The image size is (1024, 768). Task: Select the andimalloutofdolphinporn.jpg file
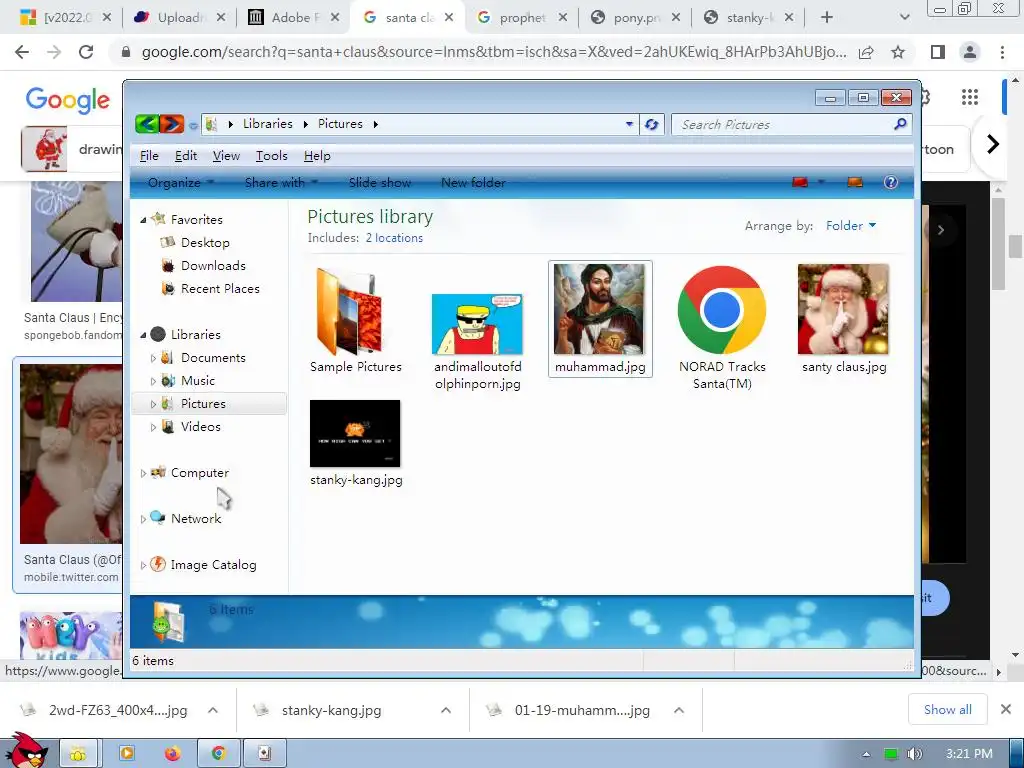point(477,342)
